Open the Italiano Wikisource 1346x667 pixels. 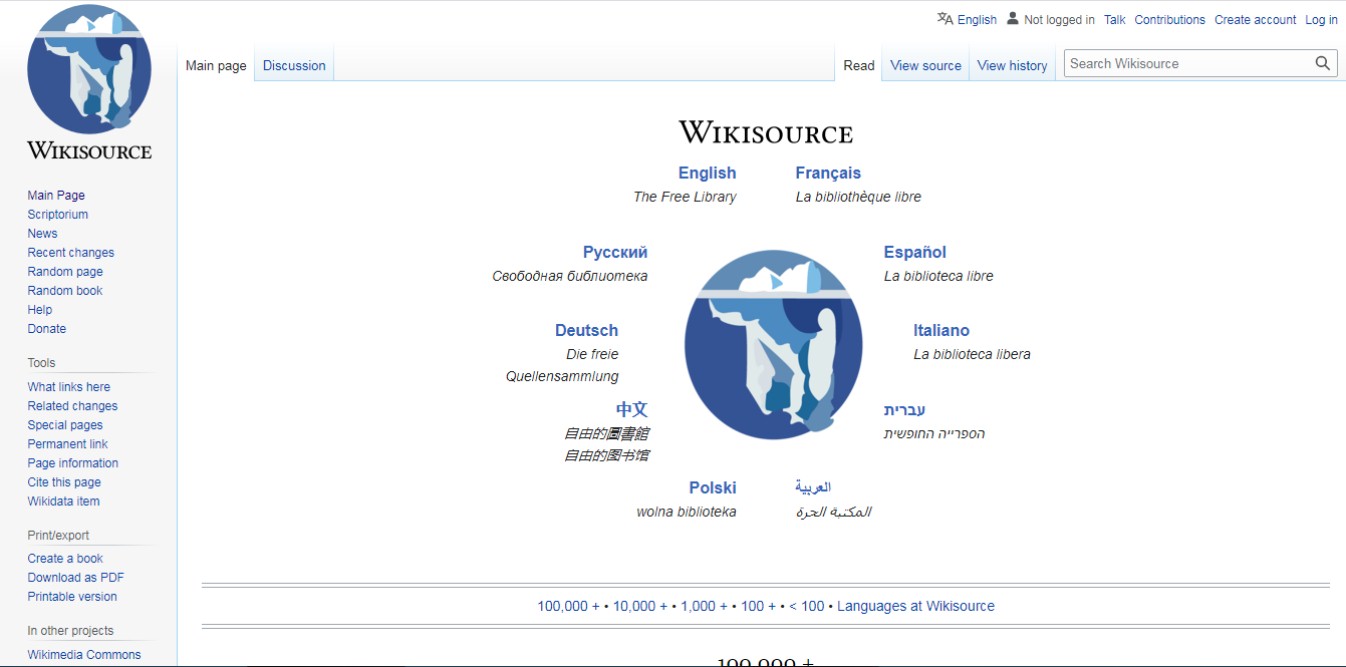(x=941, y=330)
